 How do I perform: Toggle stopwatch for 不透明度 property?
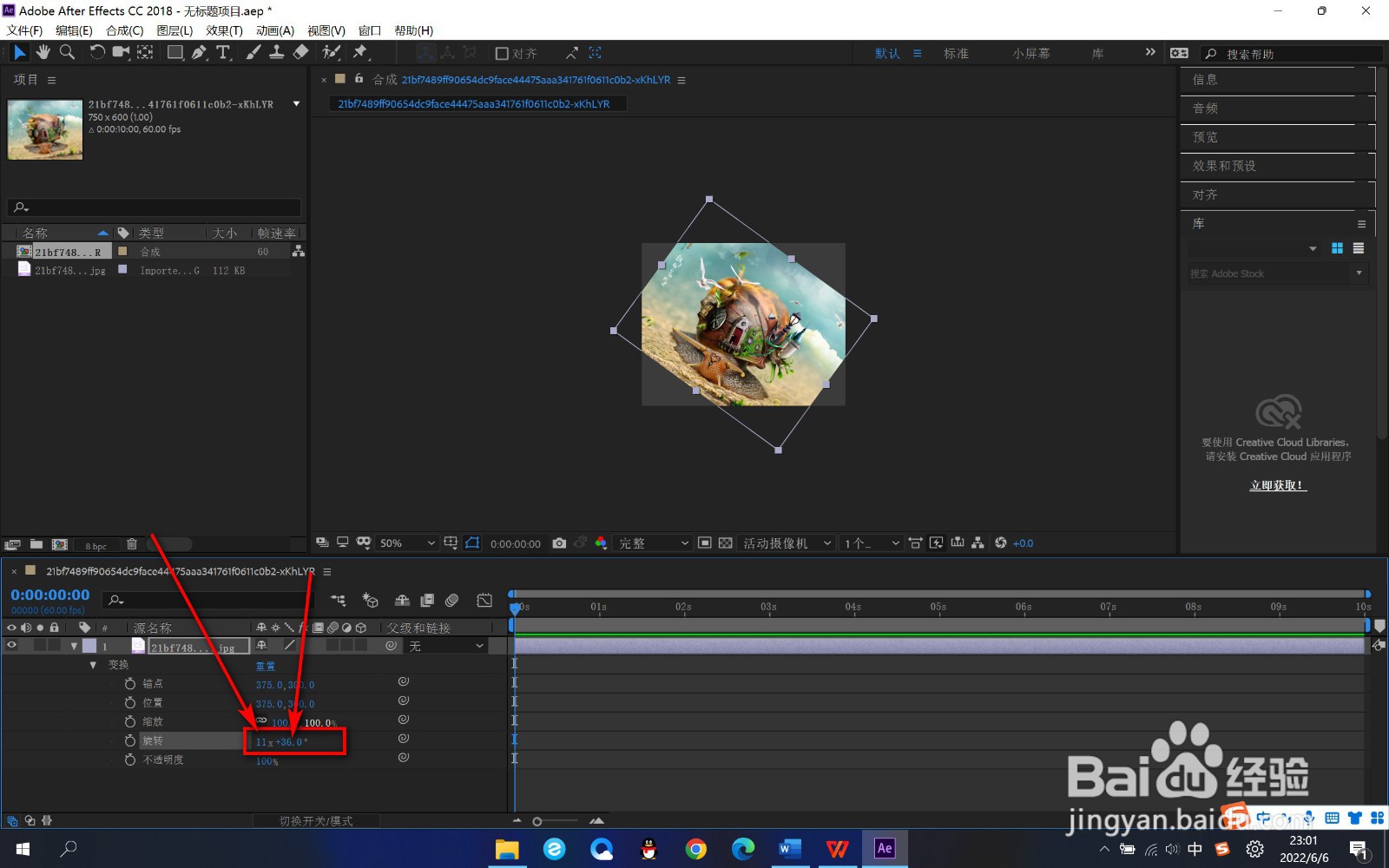[130, 760]
